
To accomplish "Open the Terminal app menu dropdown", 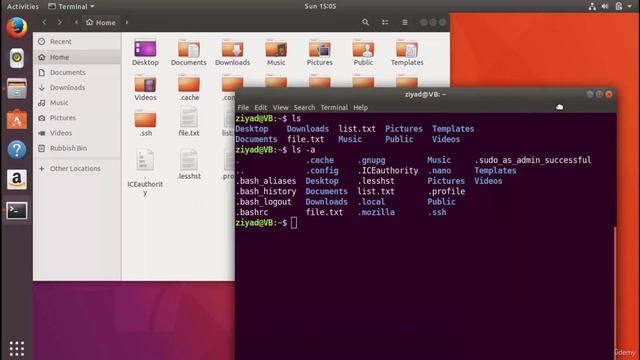I will (x=71, y=6).
